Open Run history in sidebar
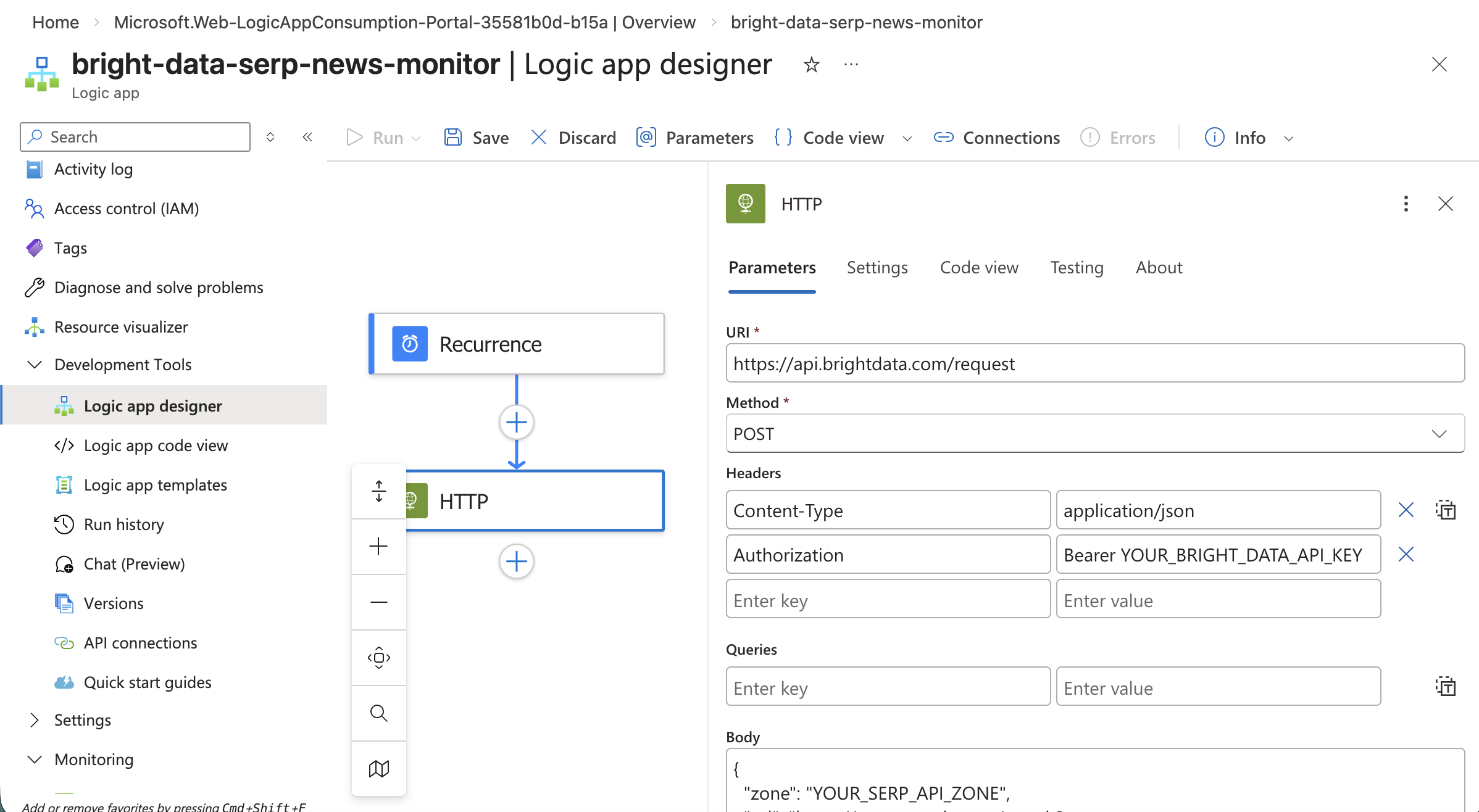This screenshot has width=1479, height=812. [123, 524]
